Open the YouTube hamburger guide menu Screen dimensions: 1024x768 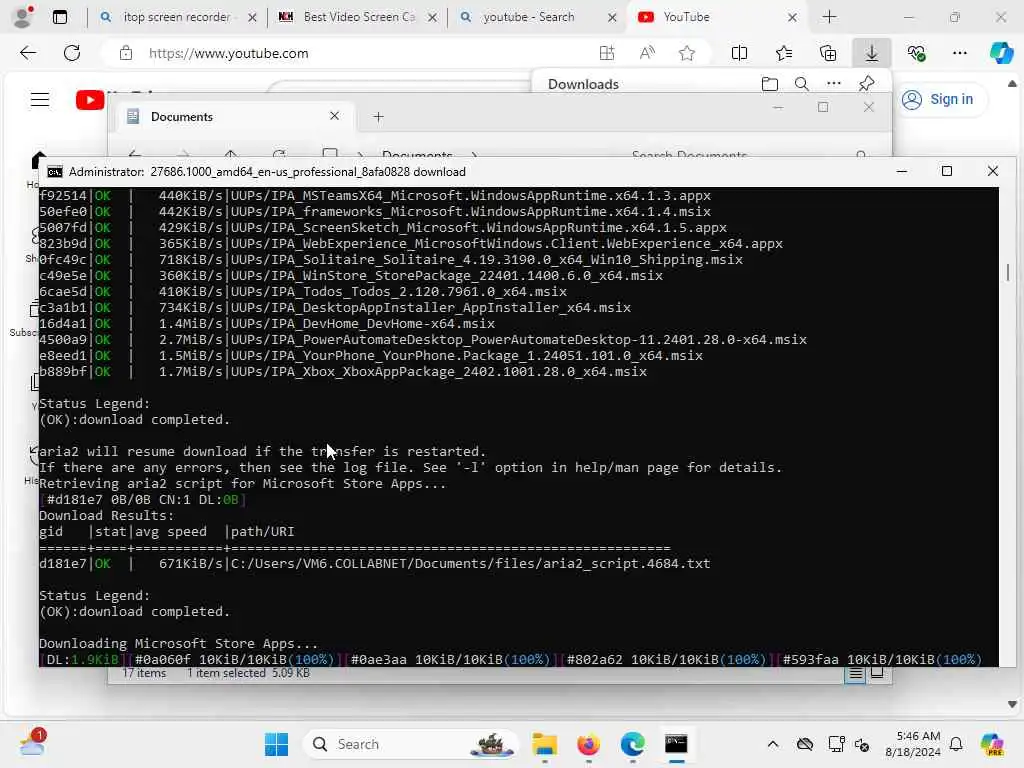40,99
